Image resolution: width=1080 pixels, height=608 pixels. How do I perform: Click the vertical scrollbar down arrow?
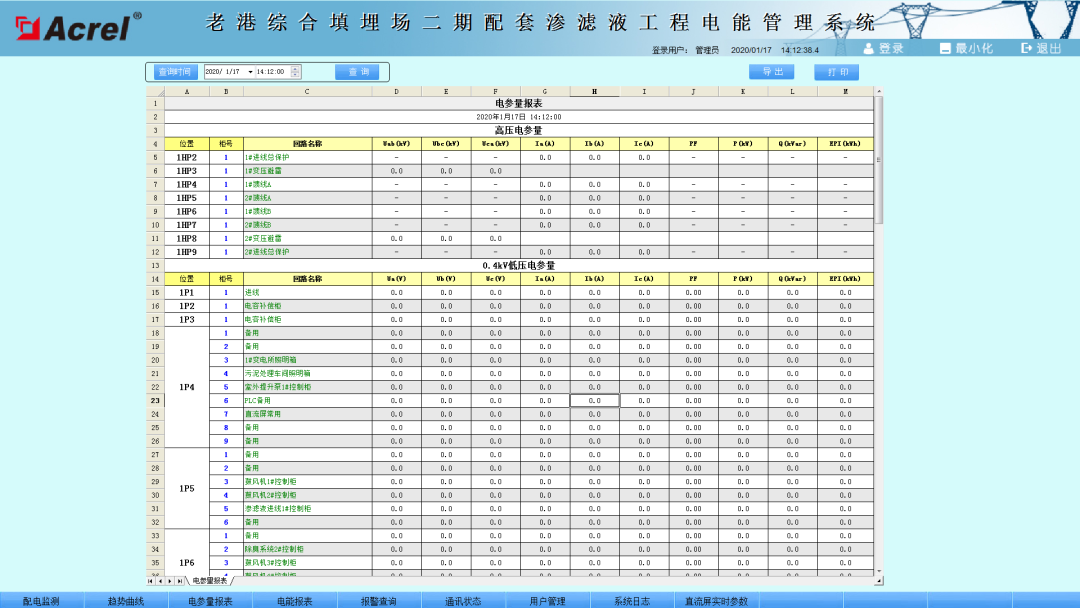(878, 572)
